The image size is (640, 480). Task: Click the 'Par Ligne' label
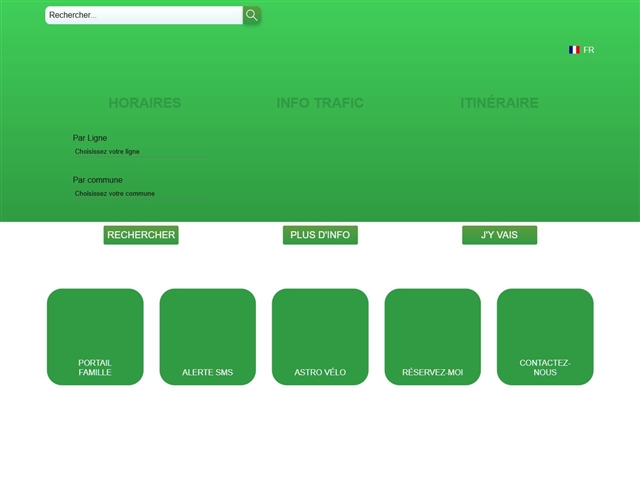coord(90,138)
